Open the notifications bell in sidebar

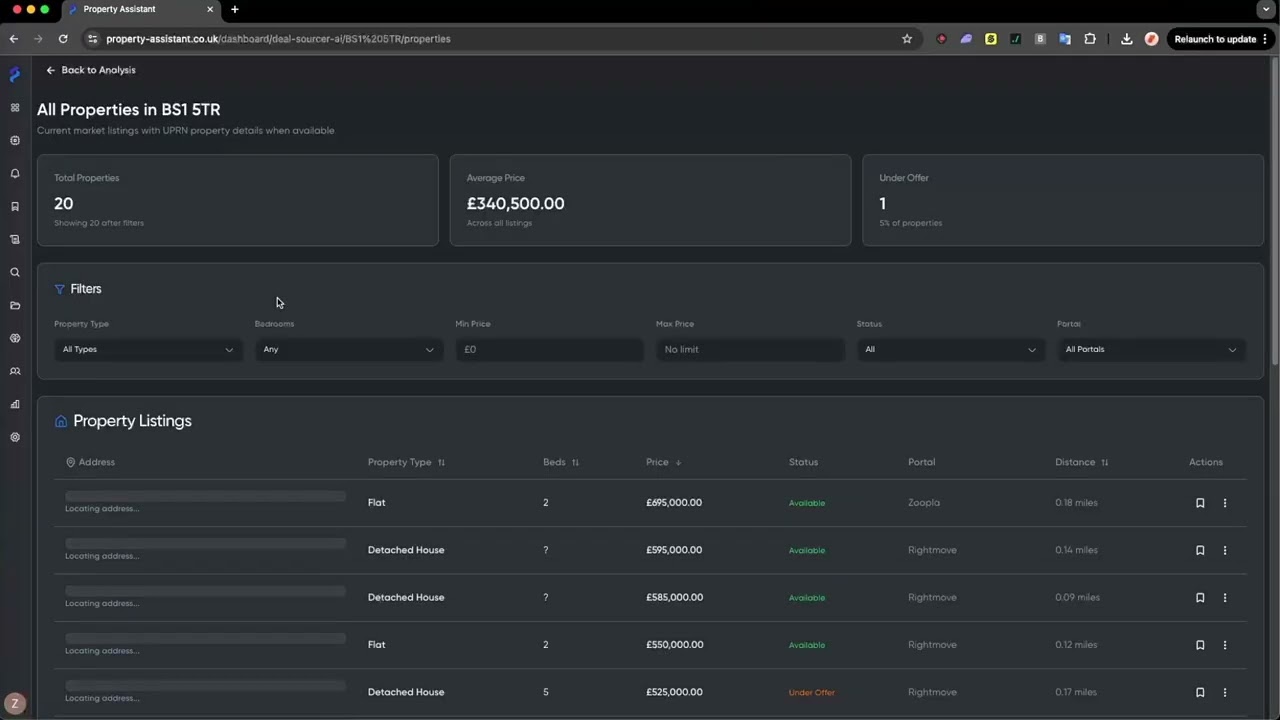coord(15,173)
